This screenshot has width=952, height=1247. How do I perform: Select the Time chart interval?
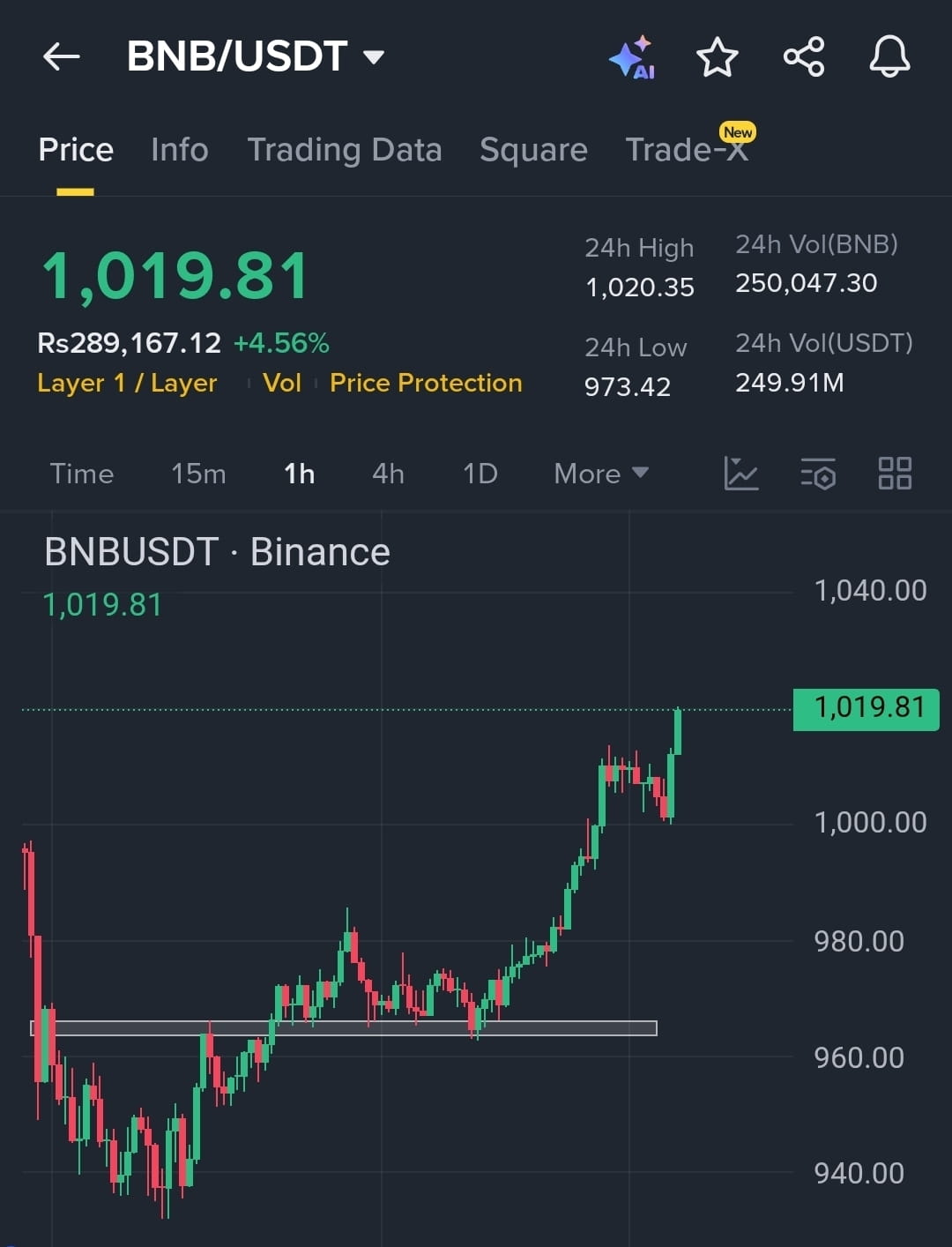tap(82, 474)
